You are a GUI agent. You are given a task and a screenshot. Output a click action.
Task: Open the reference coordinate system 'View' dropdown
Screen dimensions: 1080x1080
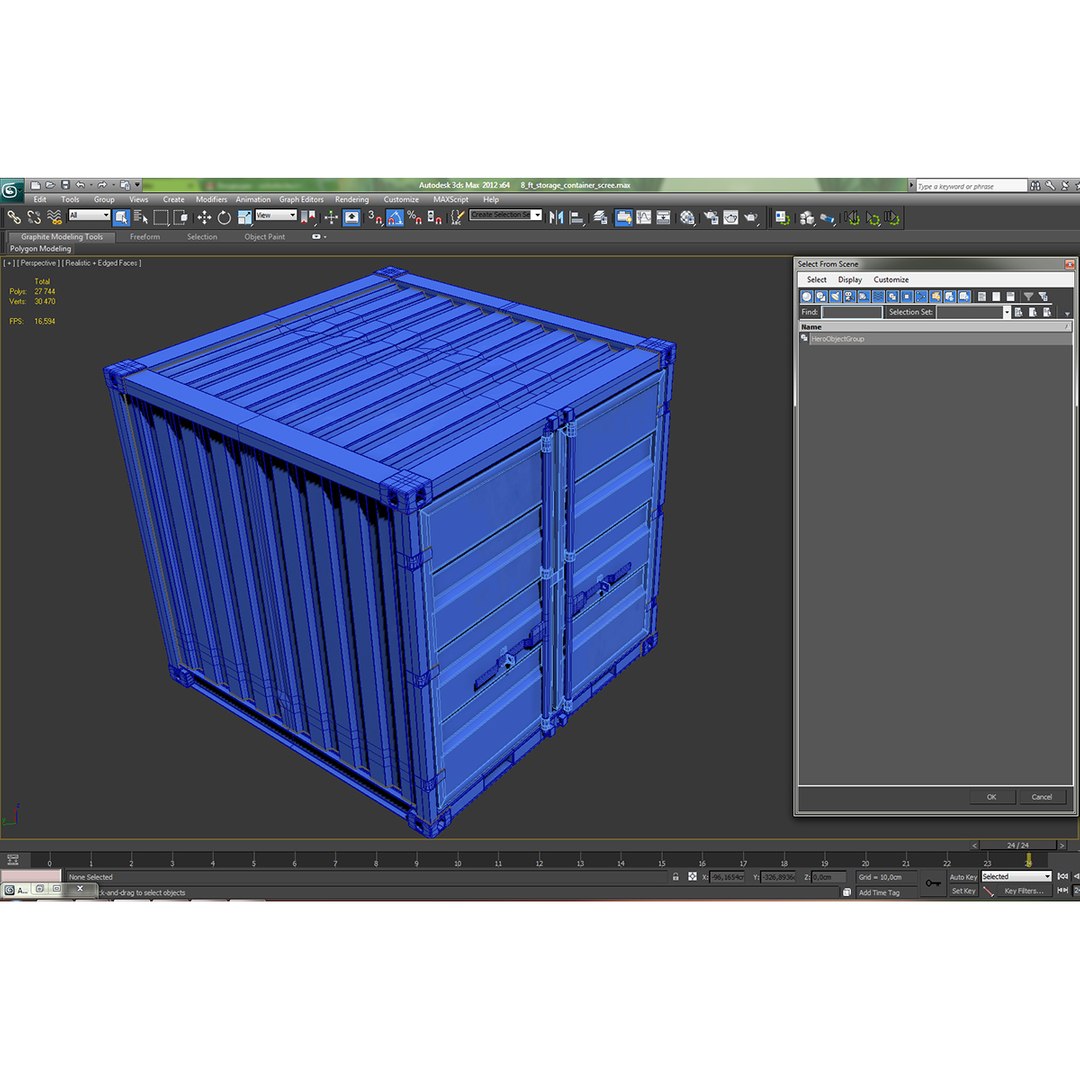point(276,216)
